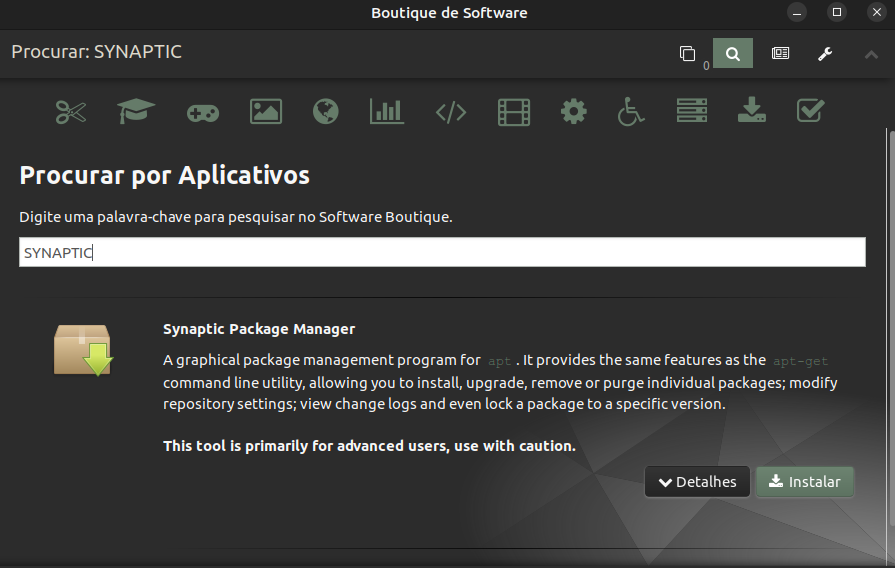Maximize the Boutique de Software window
This screenshot has height=568, width=895.
click(837, 13)
